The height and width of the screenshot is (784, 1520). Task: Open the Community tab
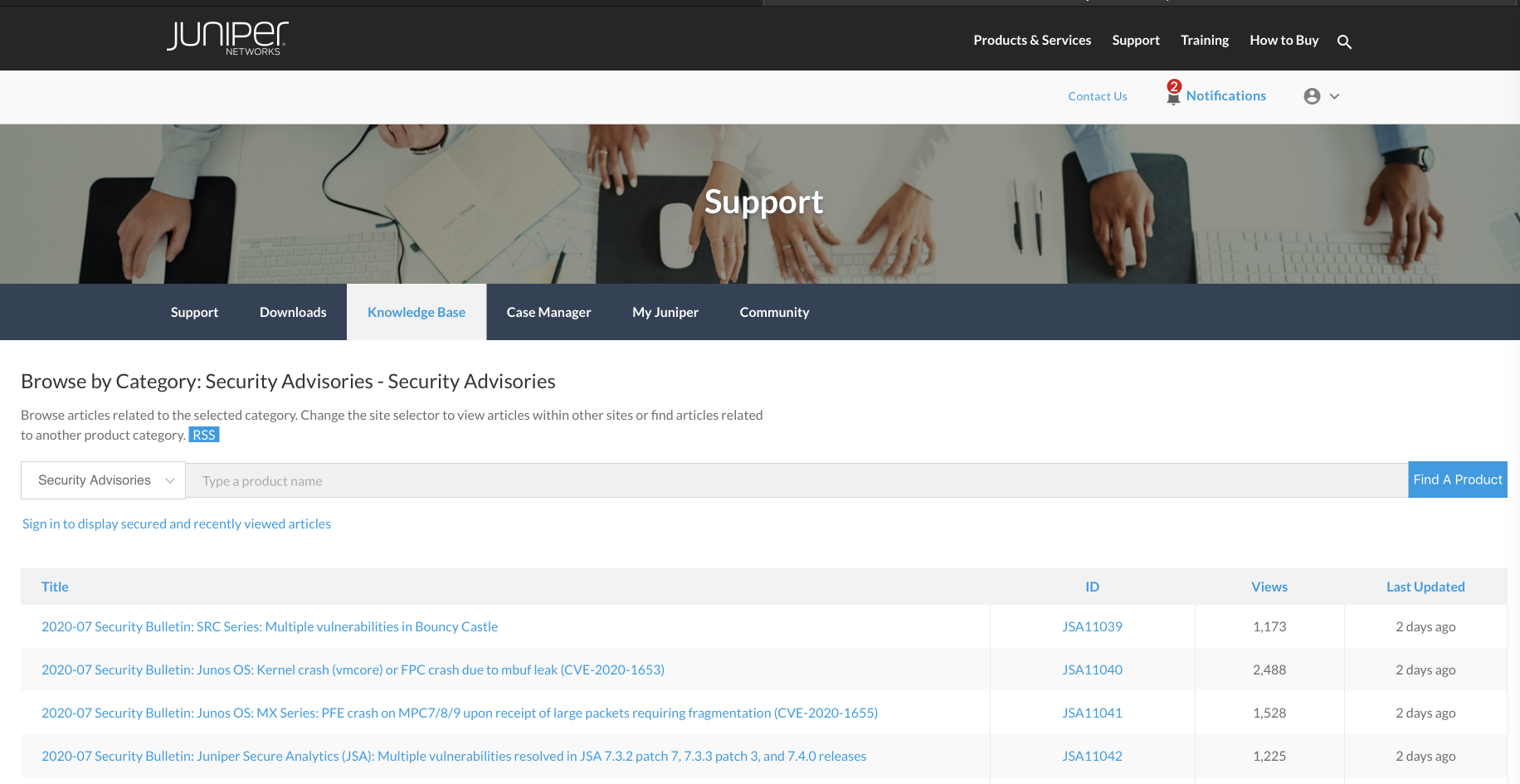click(774, 312)
